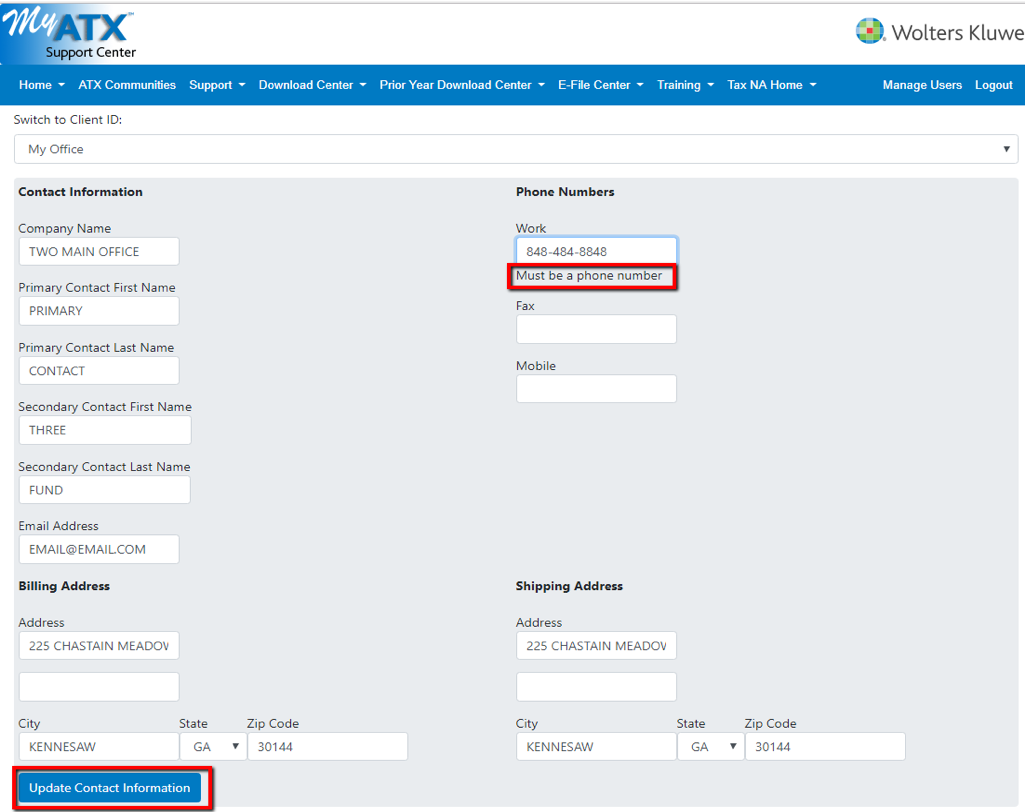Viewport: 1025px width, 812px height.
Task: Select the Shipping Address State dropdown
Action: coord(710,747)
